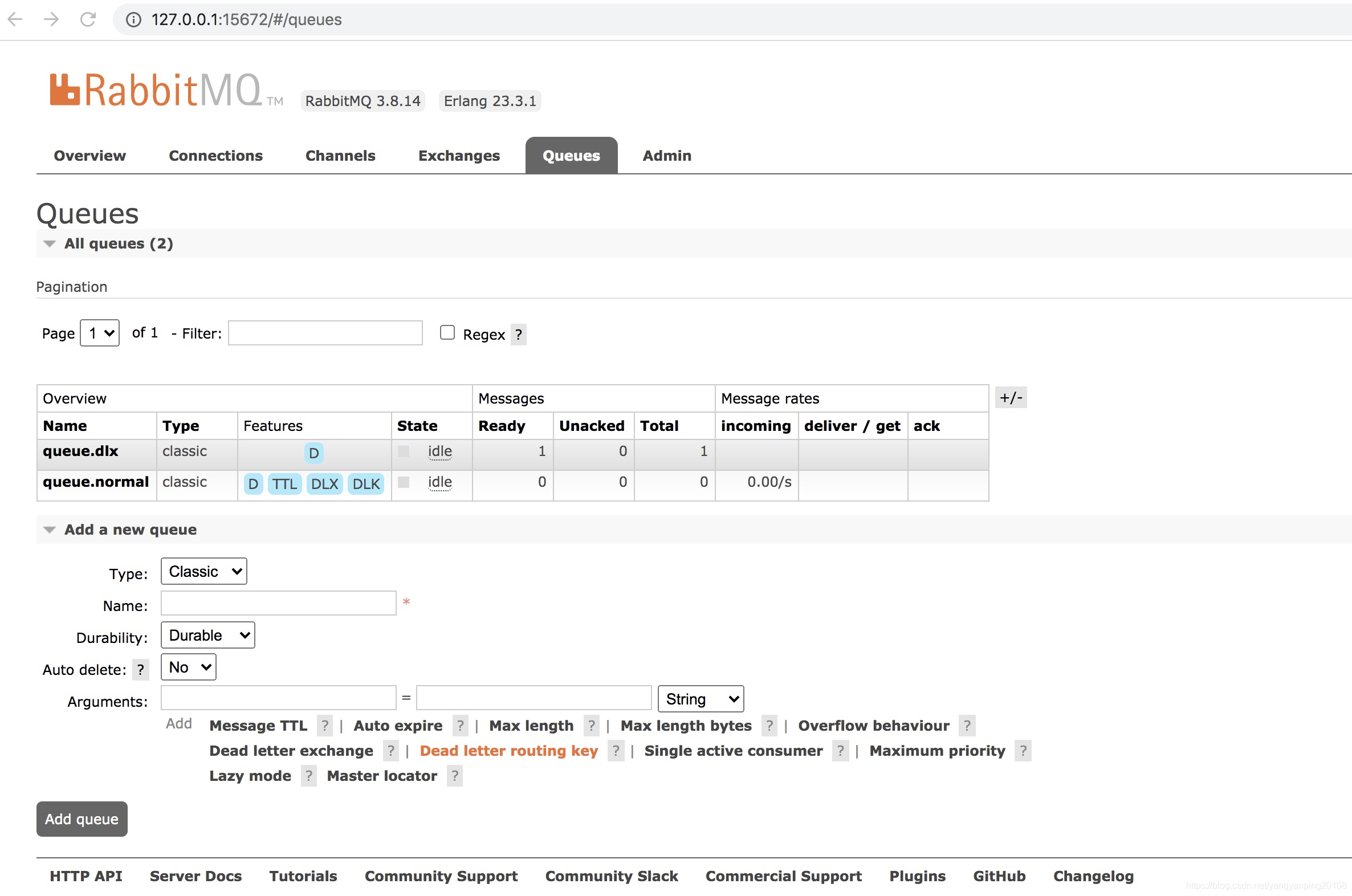Go back with the browser back arrow
The height and width of the screenshot is (896, 1352).
pyautogui.click(x=15, y=19)
